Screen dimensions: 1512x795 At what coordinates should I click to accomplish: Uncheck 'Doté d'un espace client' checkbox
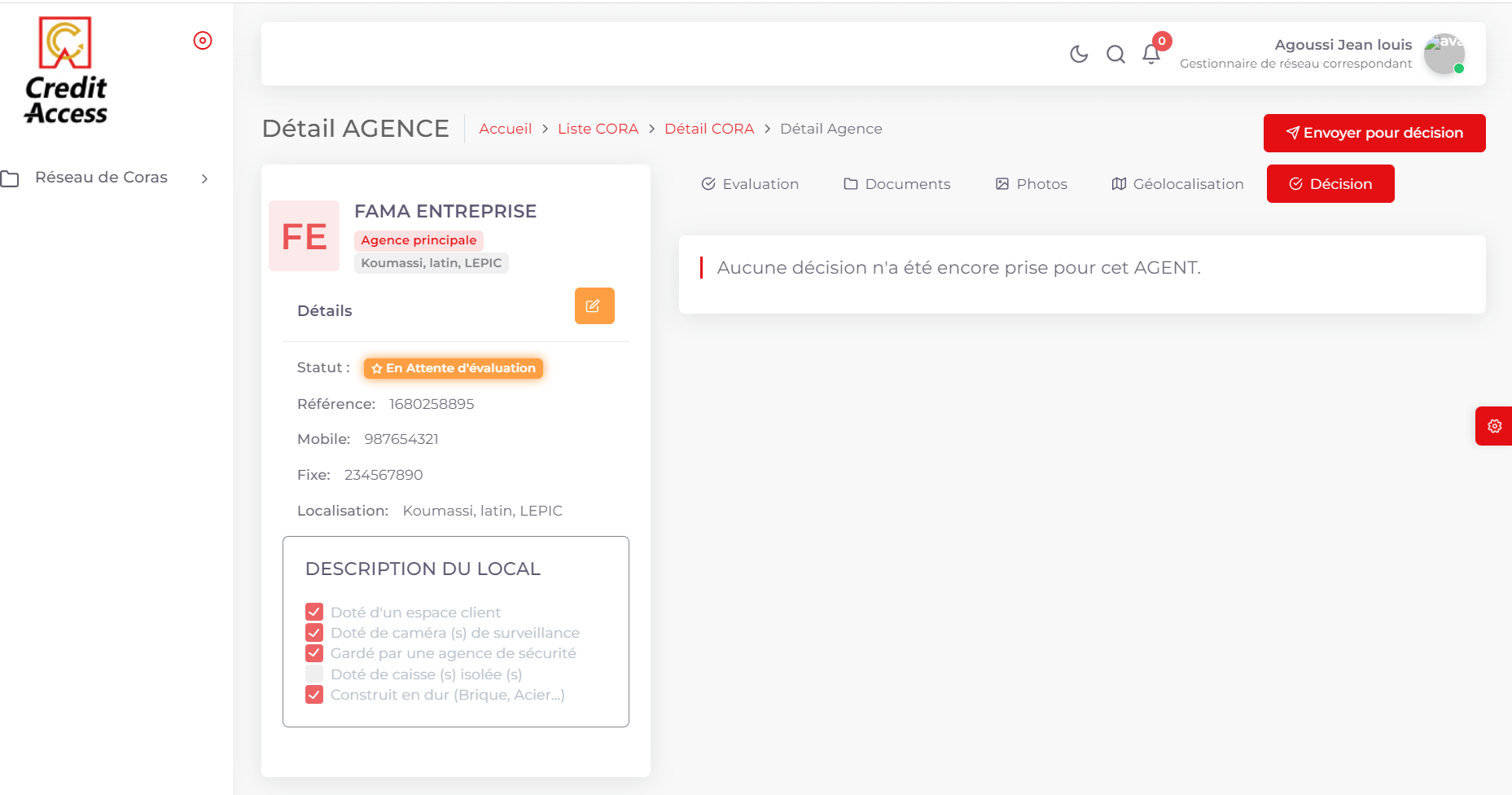314,612
